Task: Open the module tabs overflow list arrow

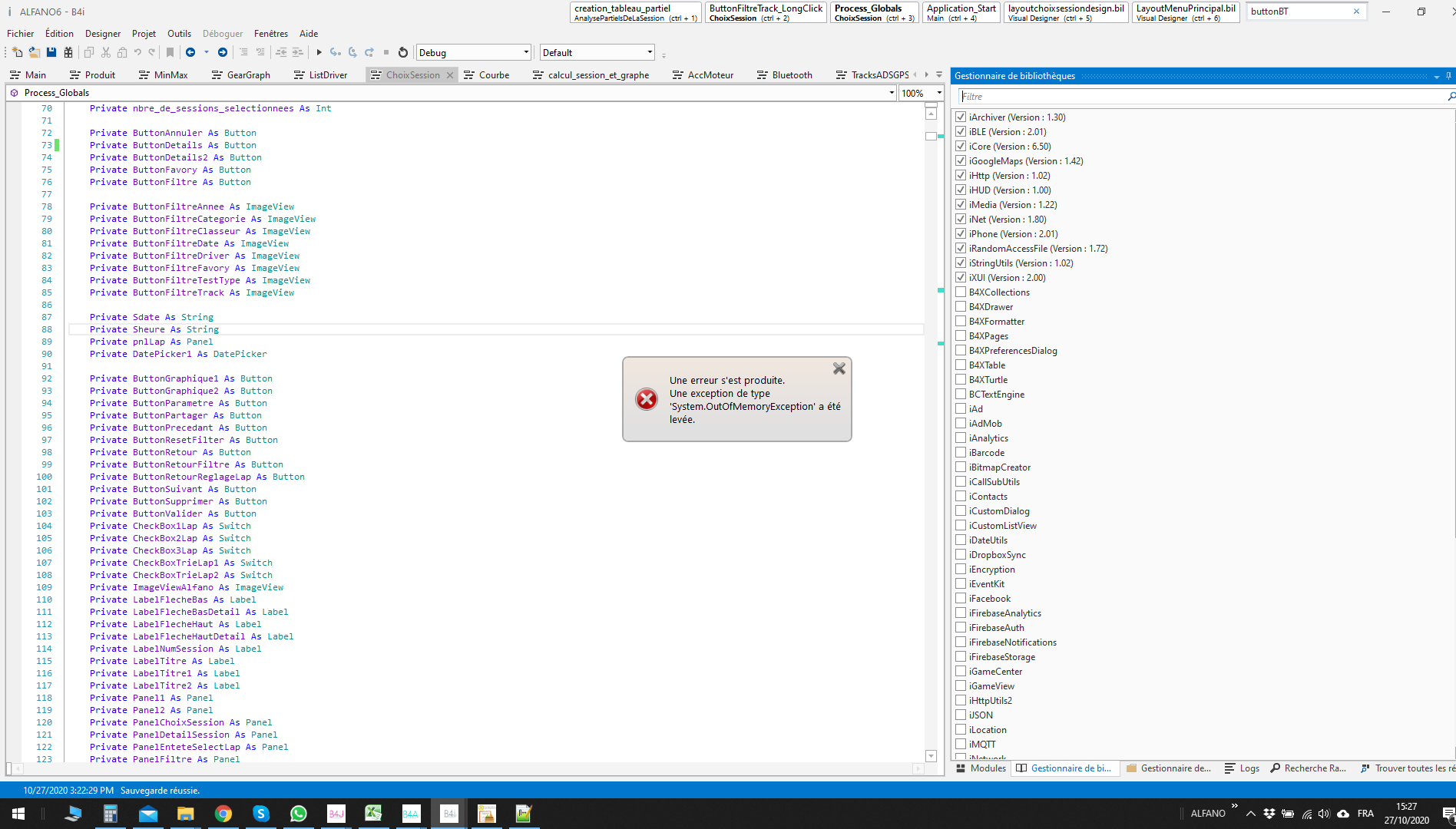Action: (939, 74)
